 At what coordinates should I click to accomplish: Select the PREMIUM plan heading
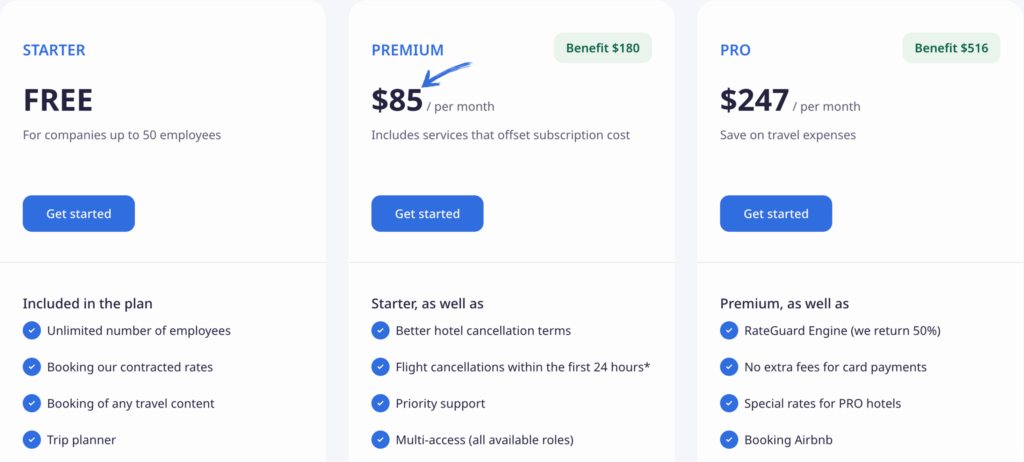pyautogui.click(x=407, y=50)
